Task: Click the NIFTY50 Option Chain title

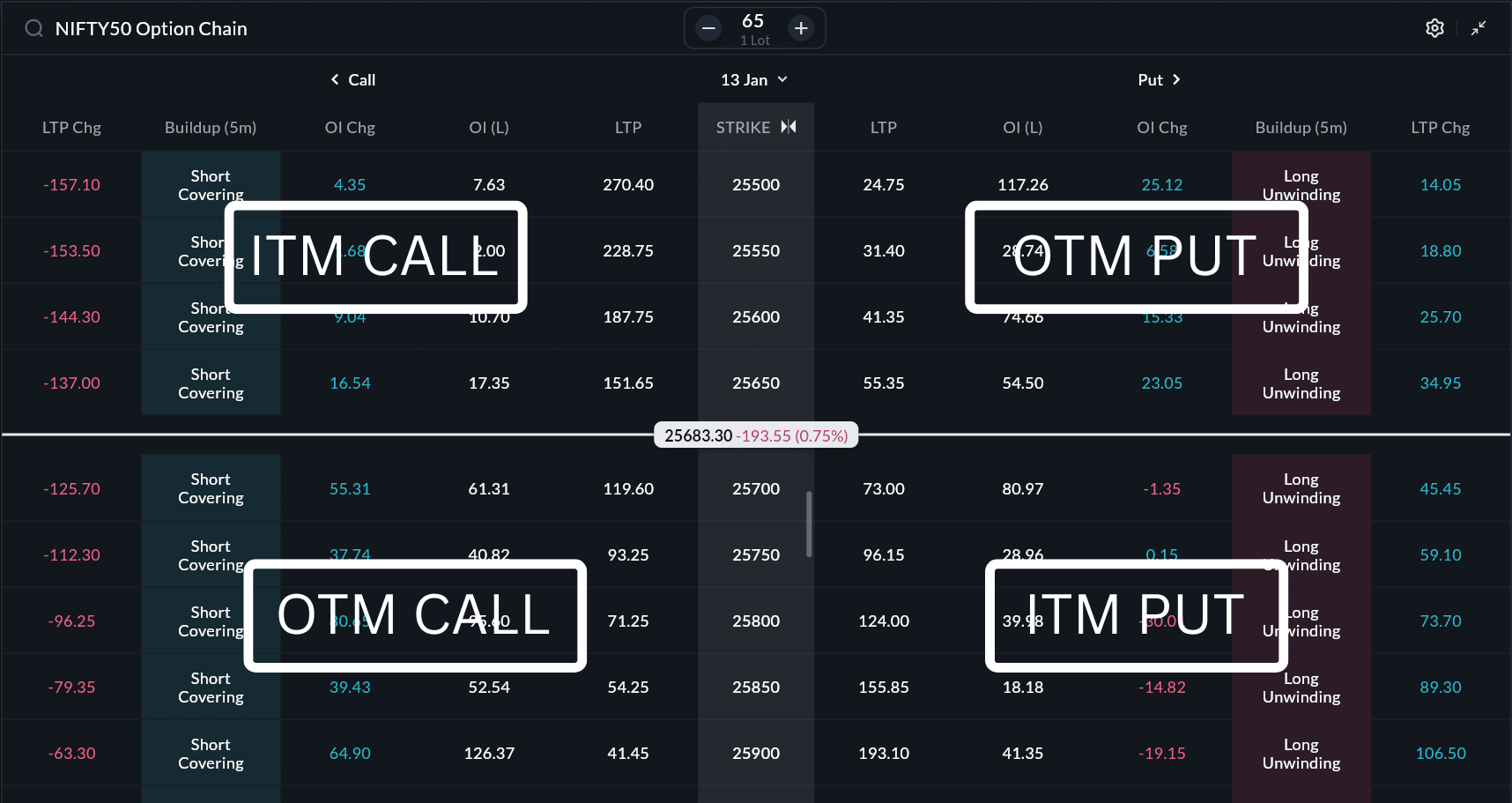Action: (152, 27)
